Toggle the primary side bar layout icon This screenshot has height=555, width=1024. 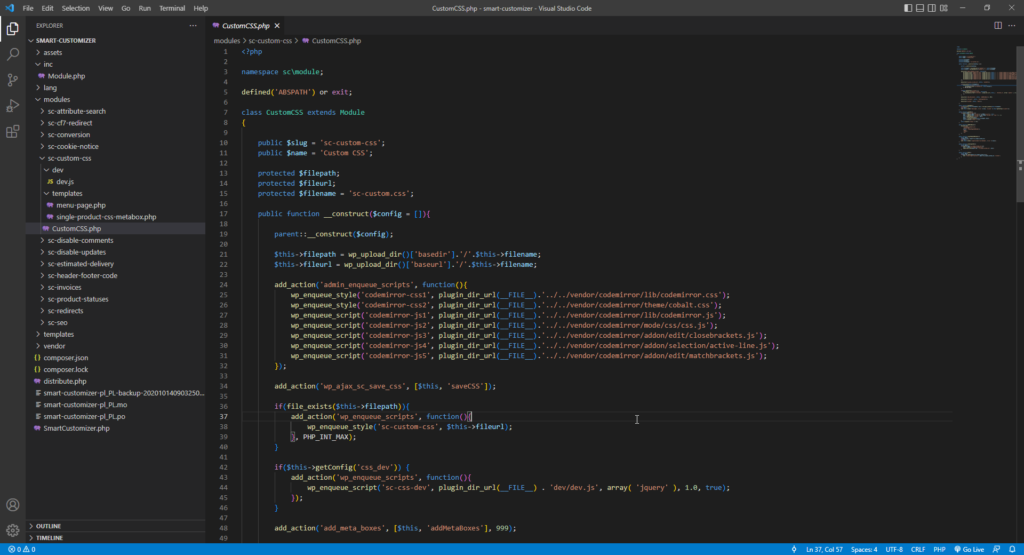908,8
